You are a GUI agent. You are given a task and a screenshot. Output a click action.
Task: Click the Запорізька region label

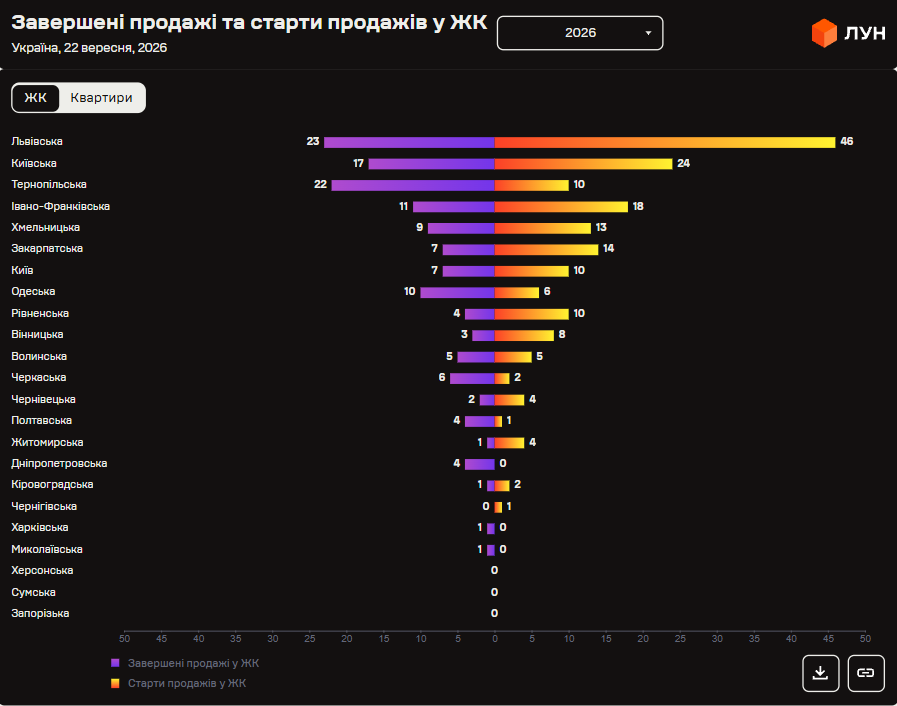point(40,613)
